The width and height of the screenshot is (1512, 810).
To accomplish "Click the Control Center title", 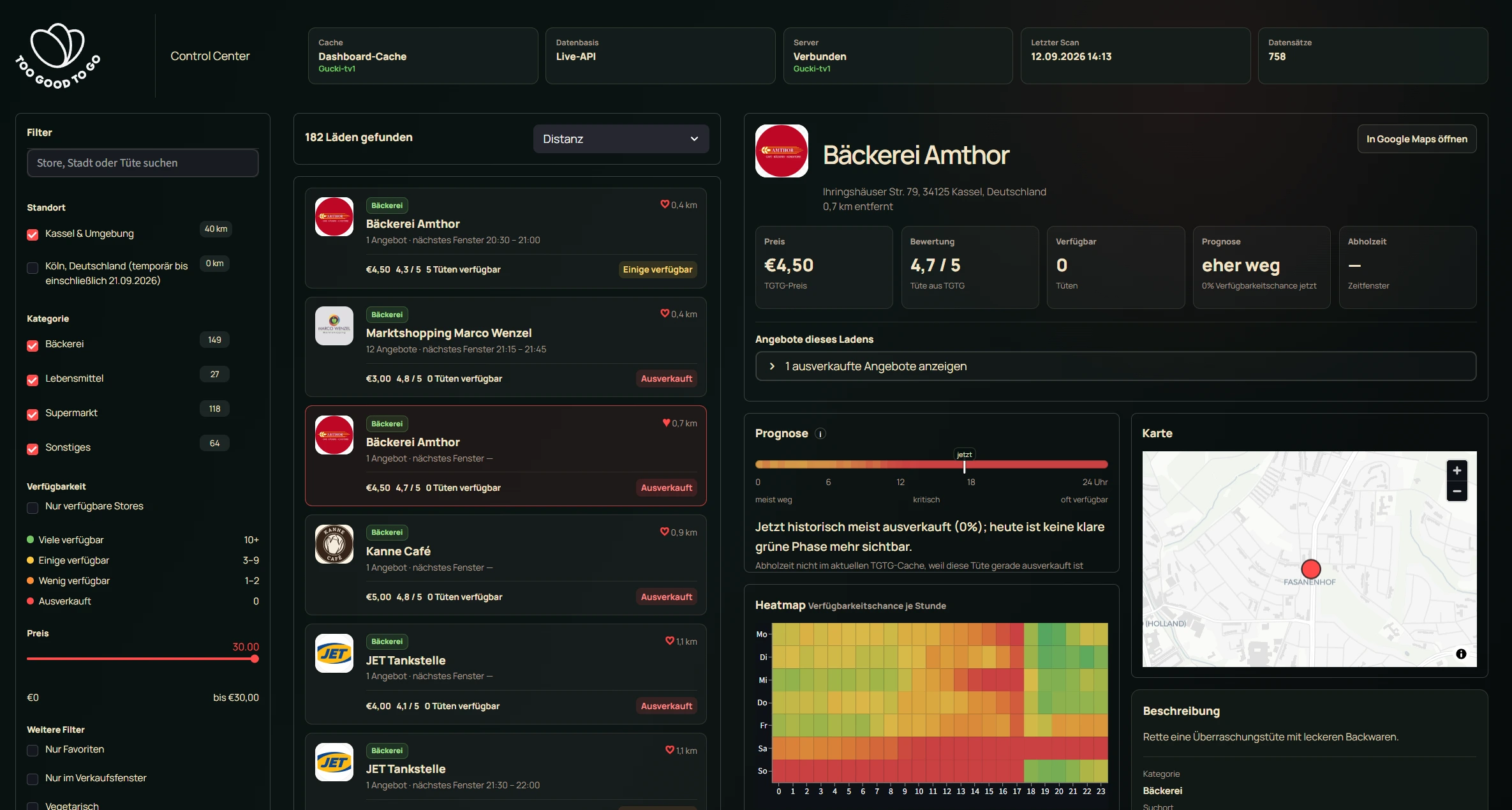I will pos(210,56).
